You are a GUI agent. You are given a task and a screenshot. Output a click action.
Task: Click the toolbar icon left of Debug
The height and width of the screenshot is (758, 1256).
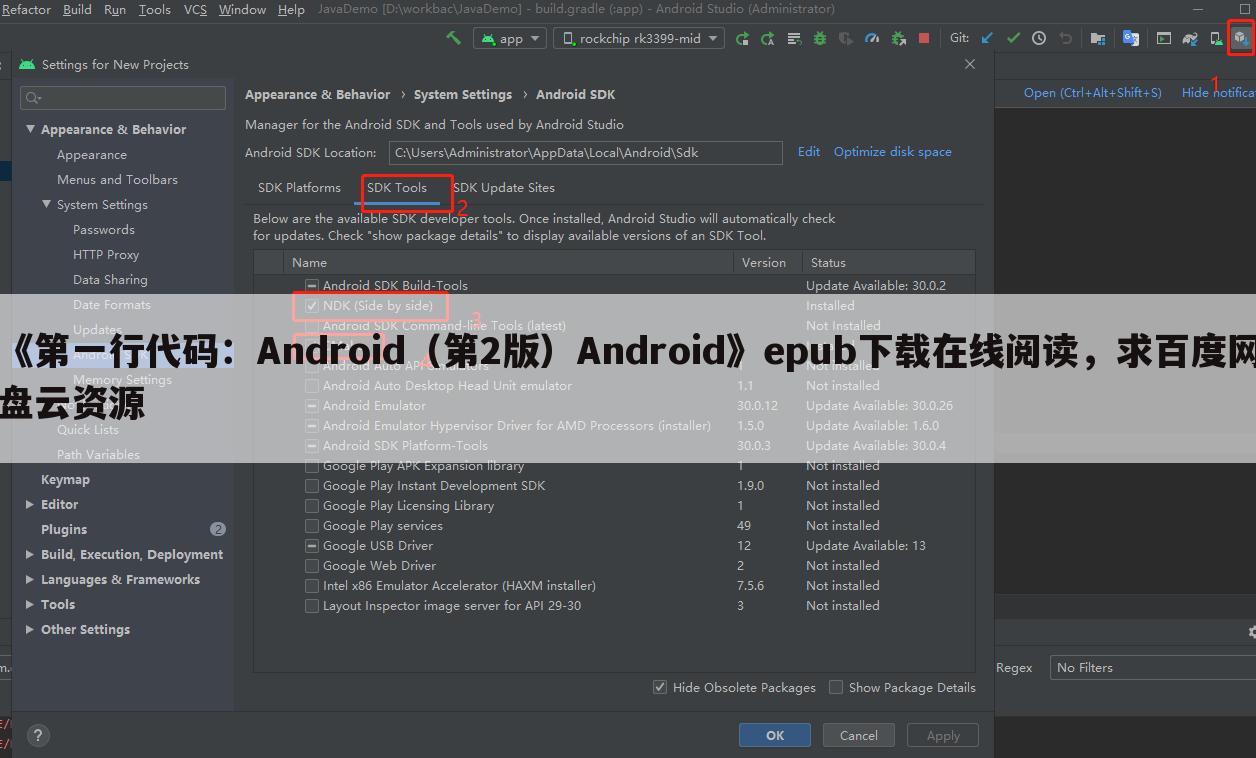tap(794, 39)
